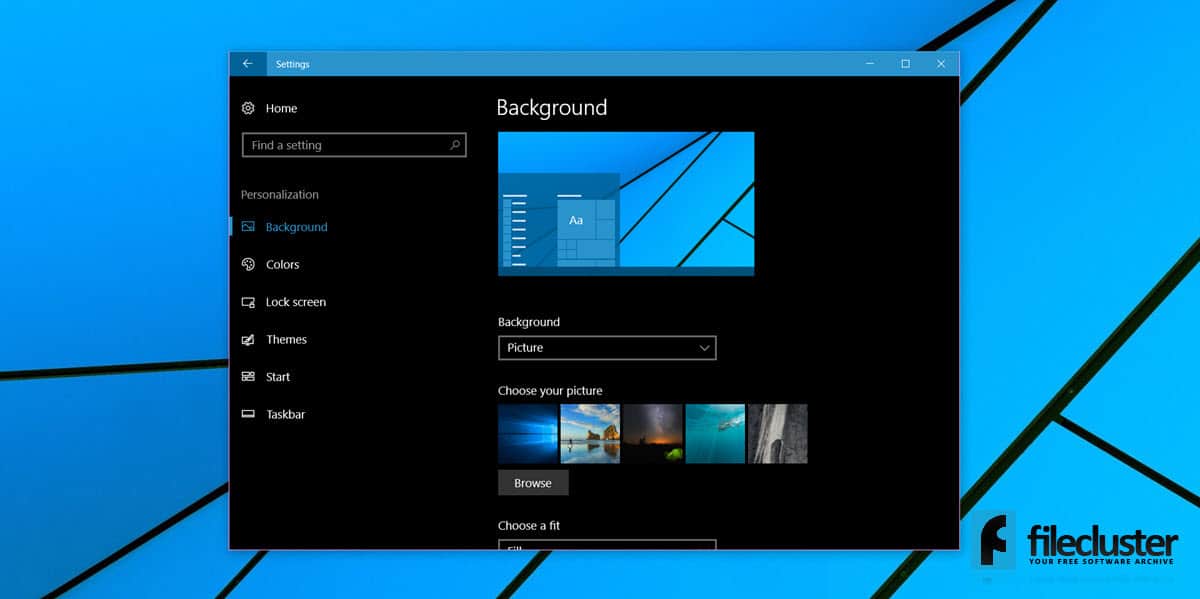Select Colors from the Personalization list
1200x599 pixels.
click(x=282, y=264)
